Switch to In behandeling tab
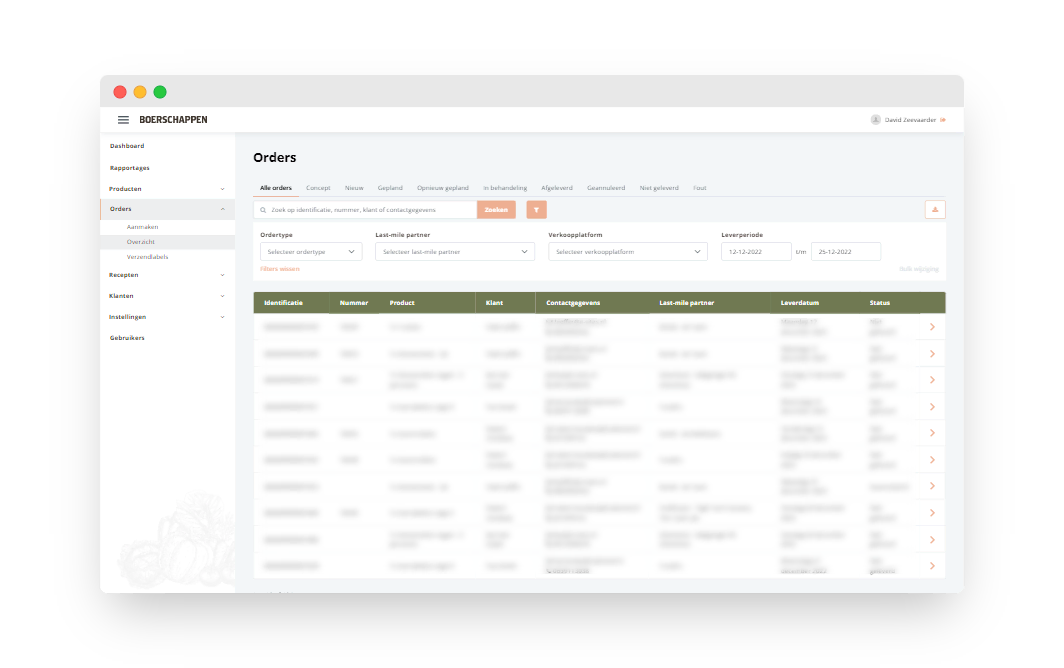The width and height of the screenshot is (1064, 668). 505,188
